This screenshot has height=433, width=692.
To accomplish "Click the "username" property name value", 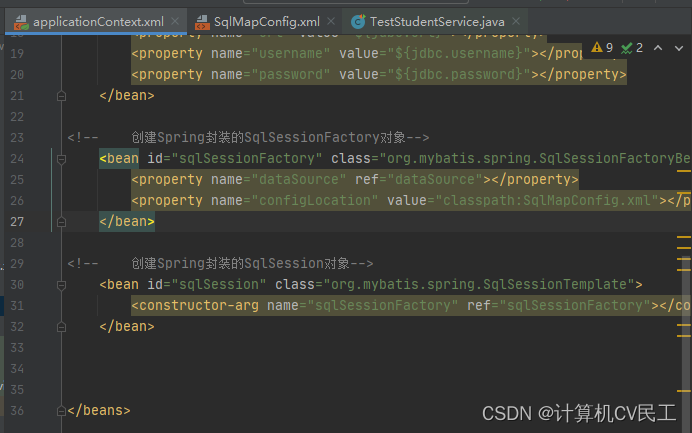I will tap(290, 53).
